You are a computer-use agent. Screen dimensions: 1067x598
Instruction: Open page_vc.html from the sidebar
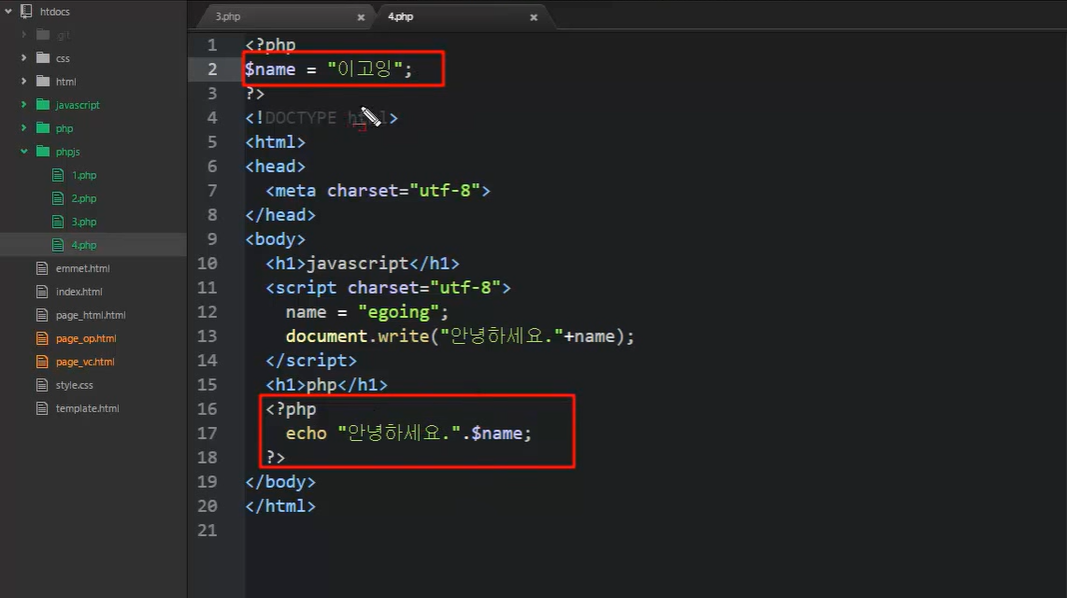point(85,361)
